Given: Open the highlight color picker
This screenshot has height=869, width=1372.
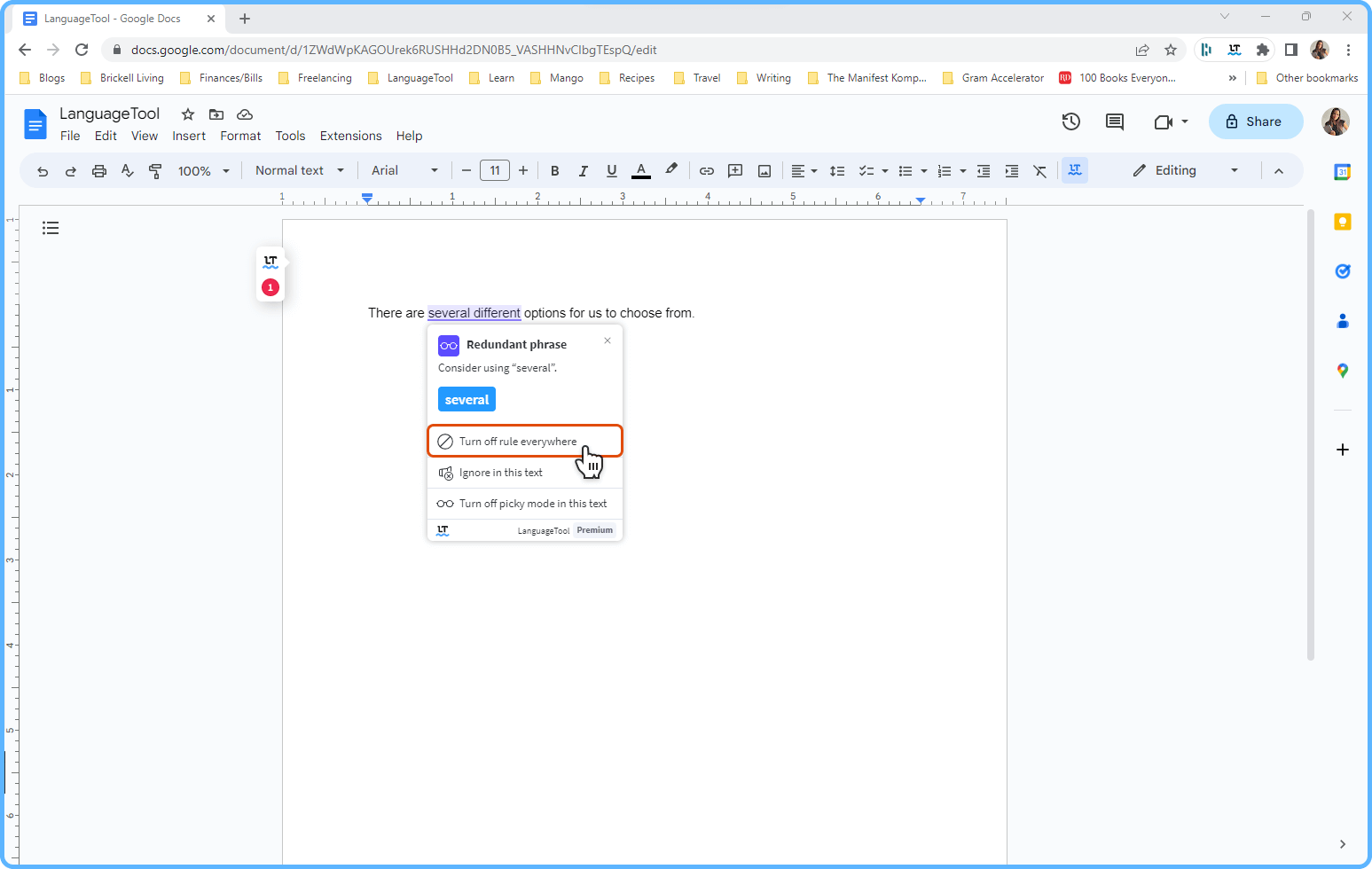Looking at the screenshot, I should tap(671, 170).
